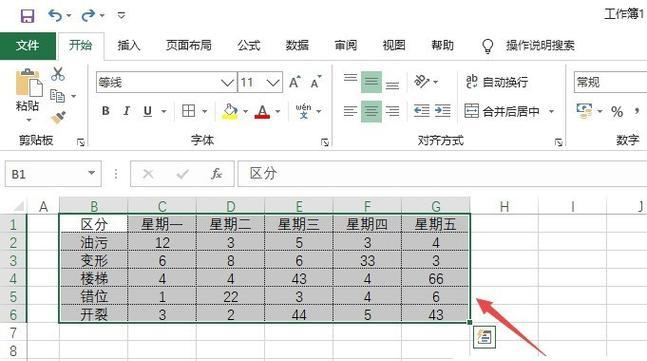The height and width of the screenshot is (361, 647).
Task: Click the formula bar containing 区分
Action: click(442, 174)
